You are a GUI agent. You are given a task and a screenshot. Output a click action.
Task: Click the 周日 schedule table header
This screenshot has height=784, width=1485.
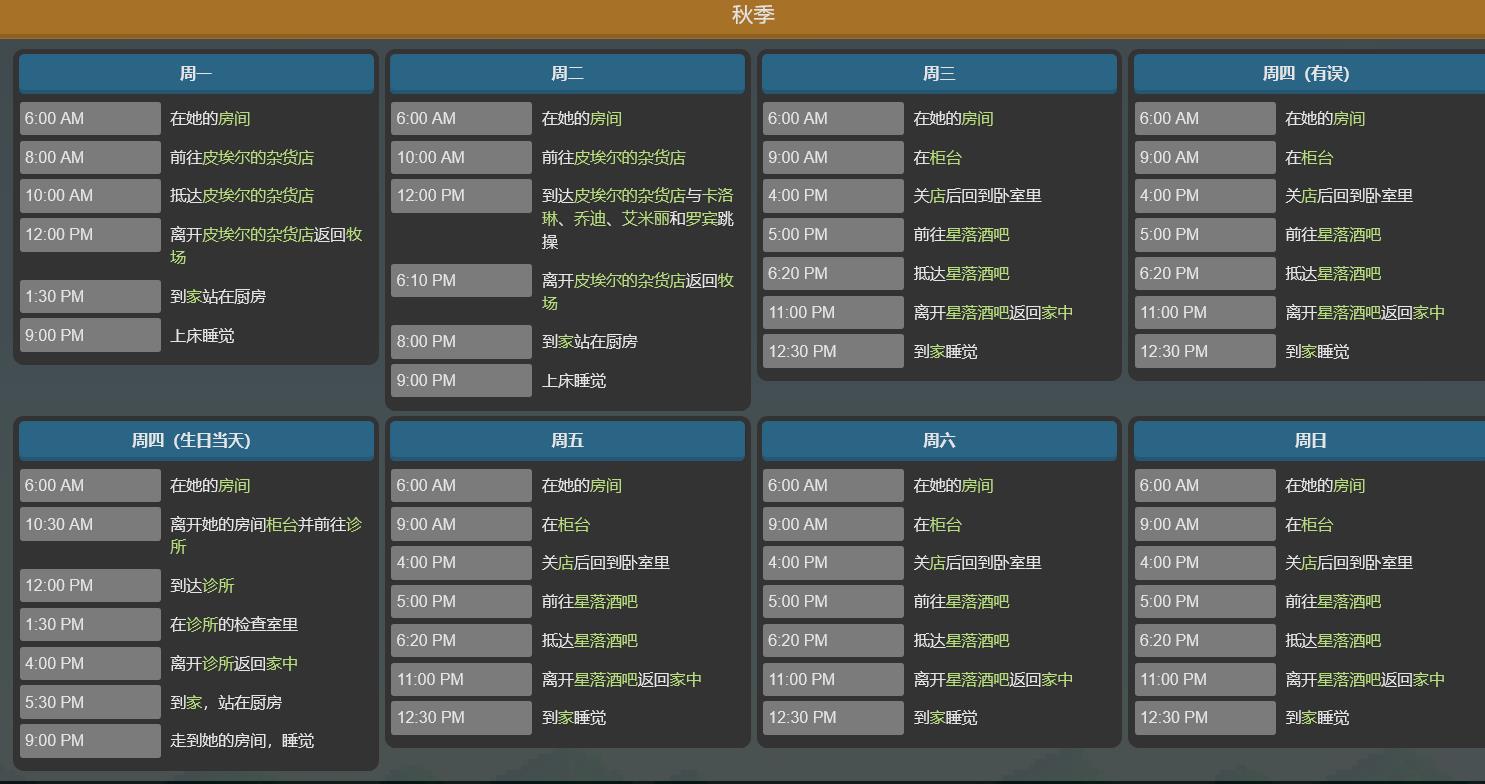(x=1309, y=441)
